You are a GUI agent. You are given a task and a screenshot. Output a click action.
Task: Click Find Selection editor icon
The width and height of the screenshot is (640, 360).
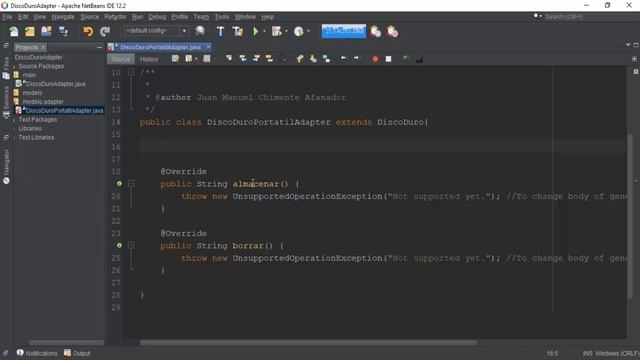coord(229,59)
